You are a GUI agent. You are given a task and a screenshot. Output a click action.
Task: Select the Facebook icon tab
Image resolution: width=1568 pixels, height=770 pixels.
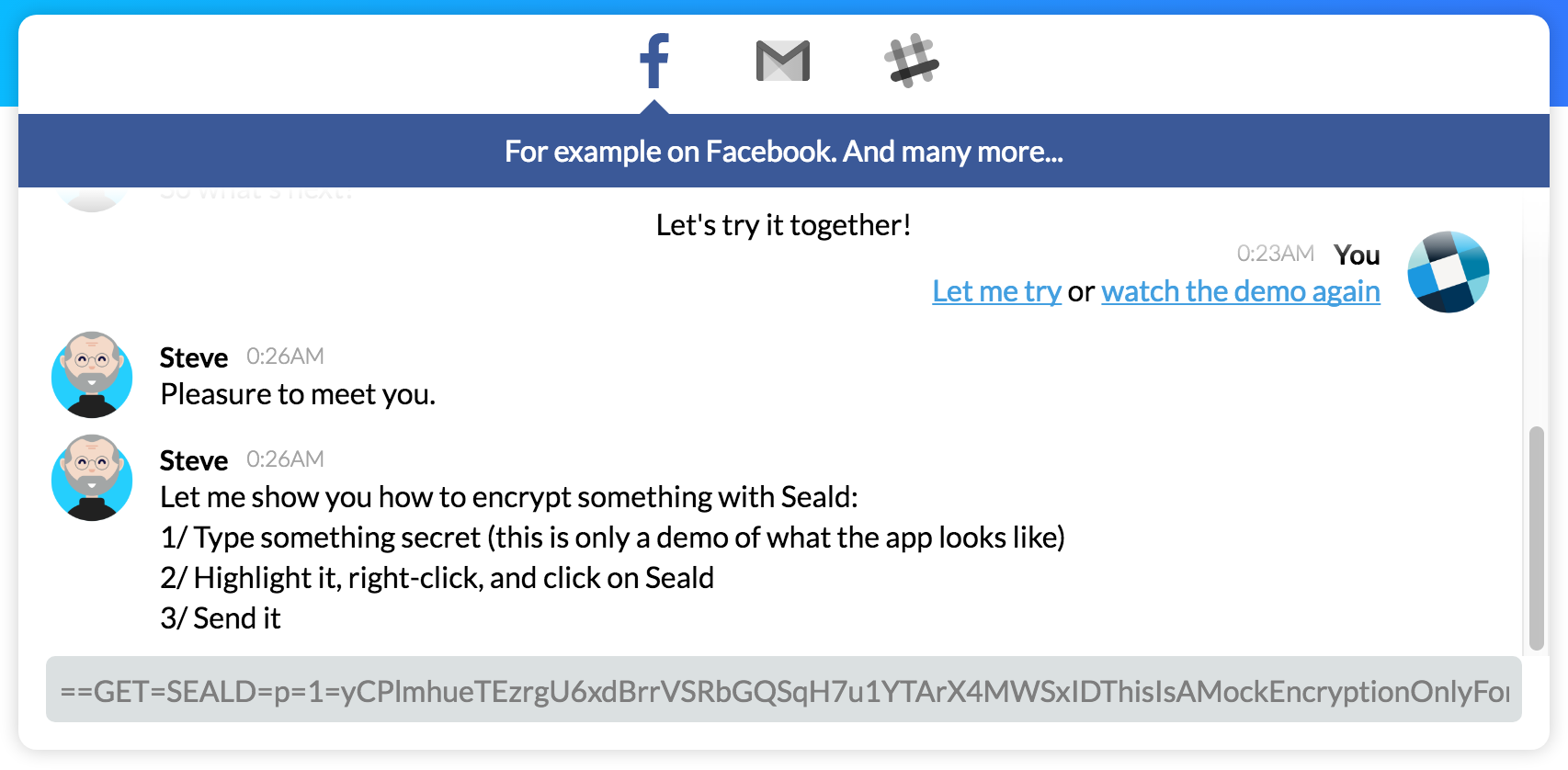tap(654, 61)
